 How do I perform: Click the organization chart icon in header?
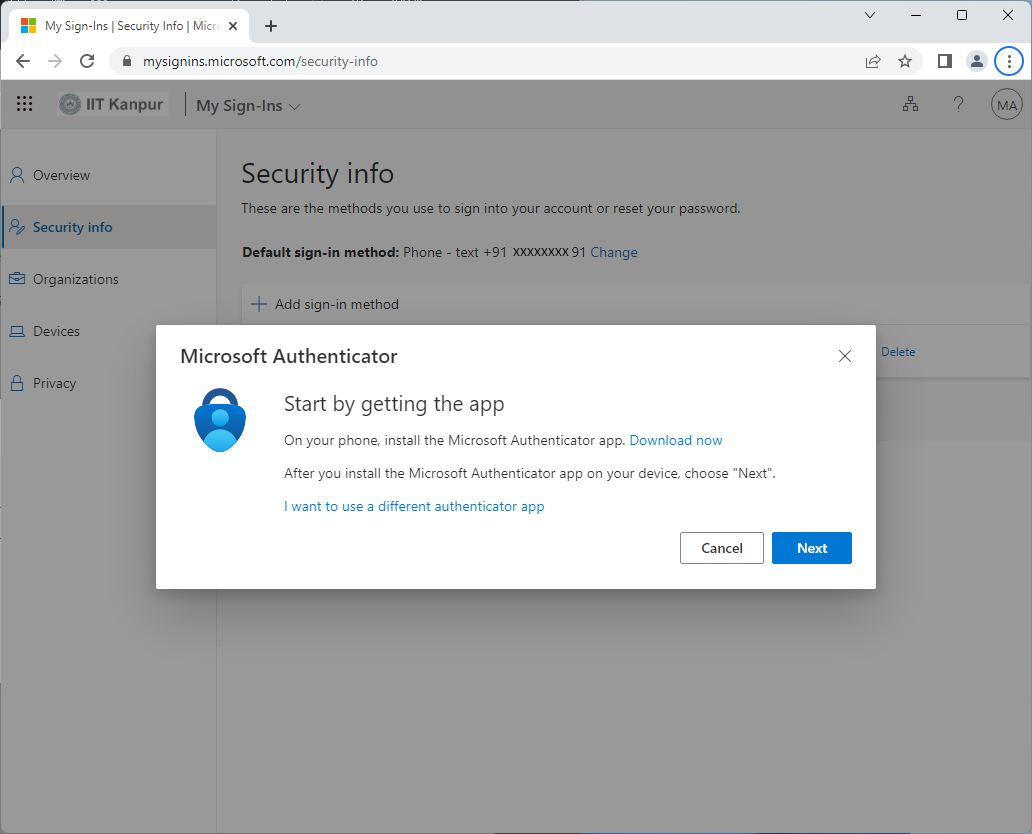(910, 104)
